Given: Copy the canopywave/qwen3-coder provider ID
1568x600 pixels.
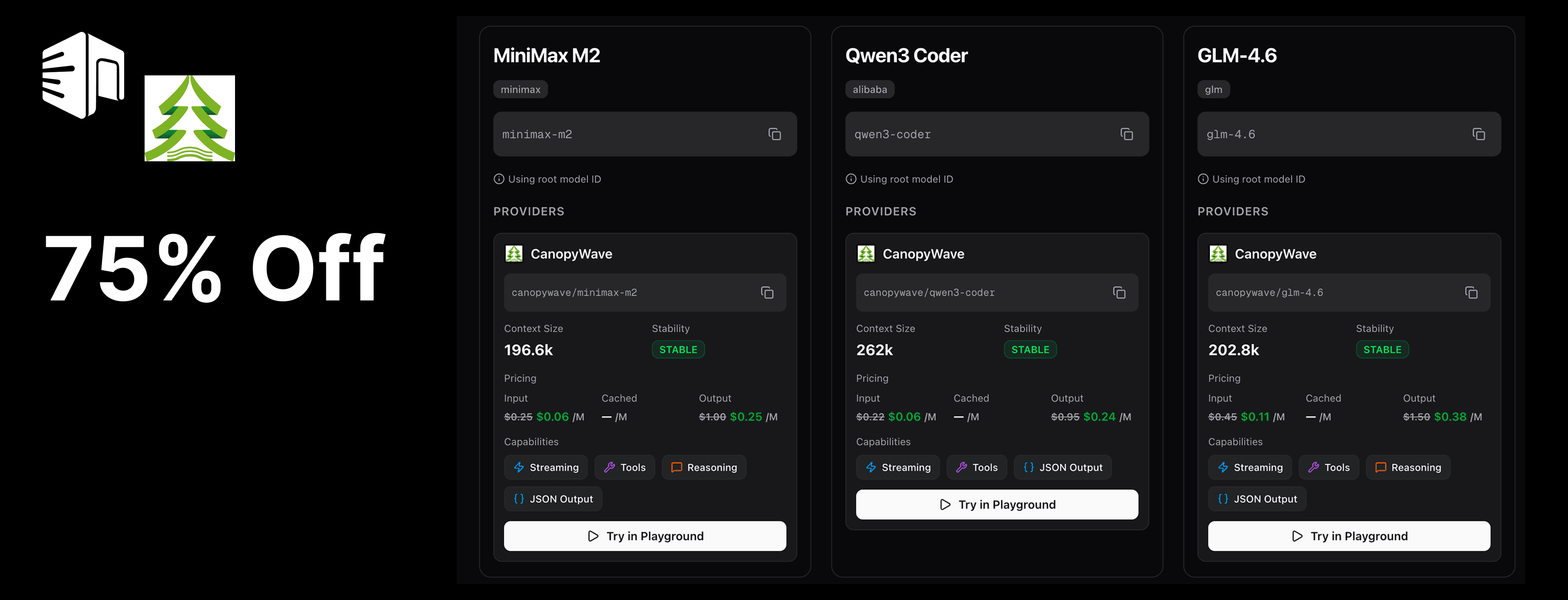Looking at the screenshot, I should click(1119, 293).
